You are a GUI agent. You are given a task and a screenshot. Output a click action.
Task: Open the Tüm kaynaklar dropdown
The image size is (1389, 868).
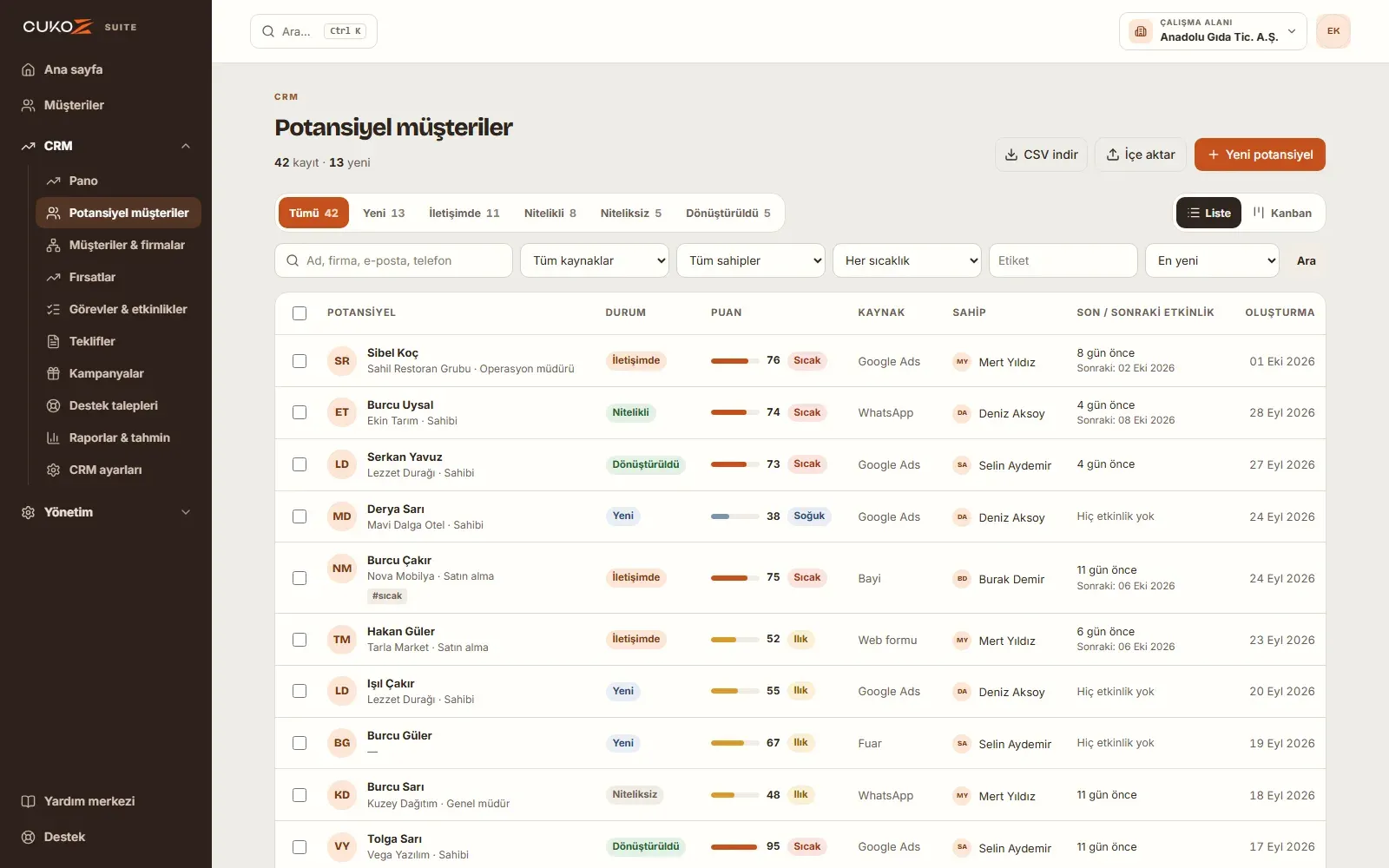click(x=595, y=260)
